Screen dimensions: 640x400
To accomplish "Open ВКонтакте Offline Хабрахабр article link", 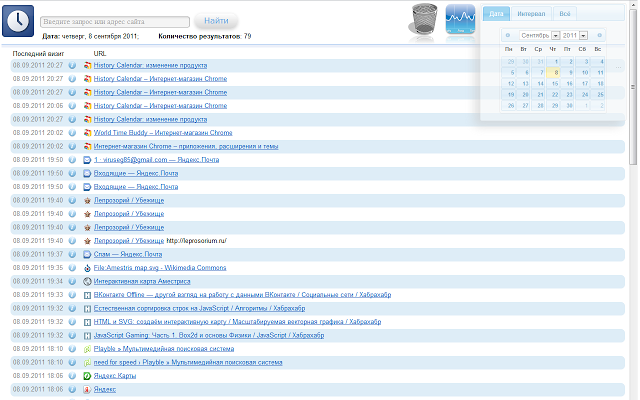I will 242,295.
